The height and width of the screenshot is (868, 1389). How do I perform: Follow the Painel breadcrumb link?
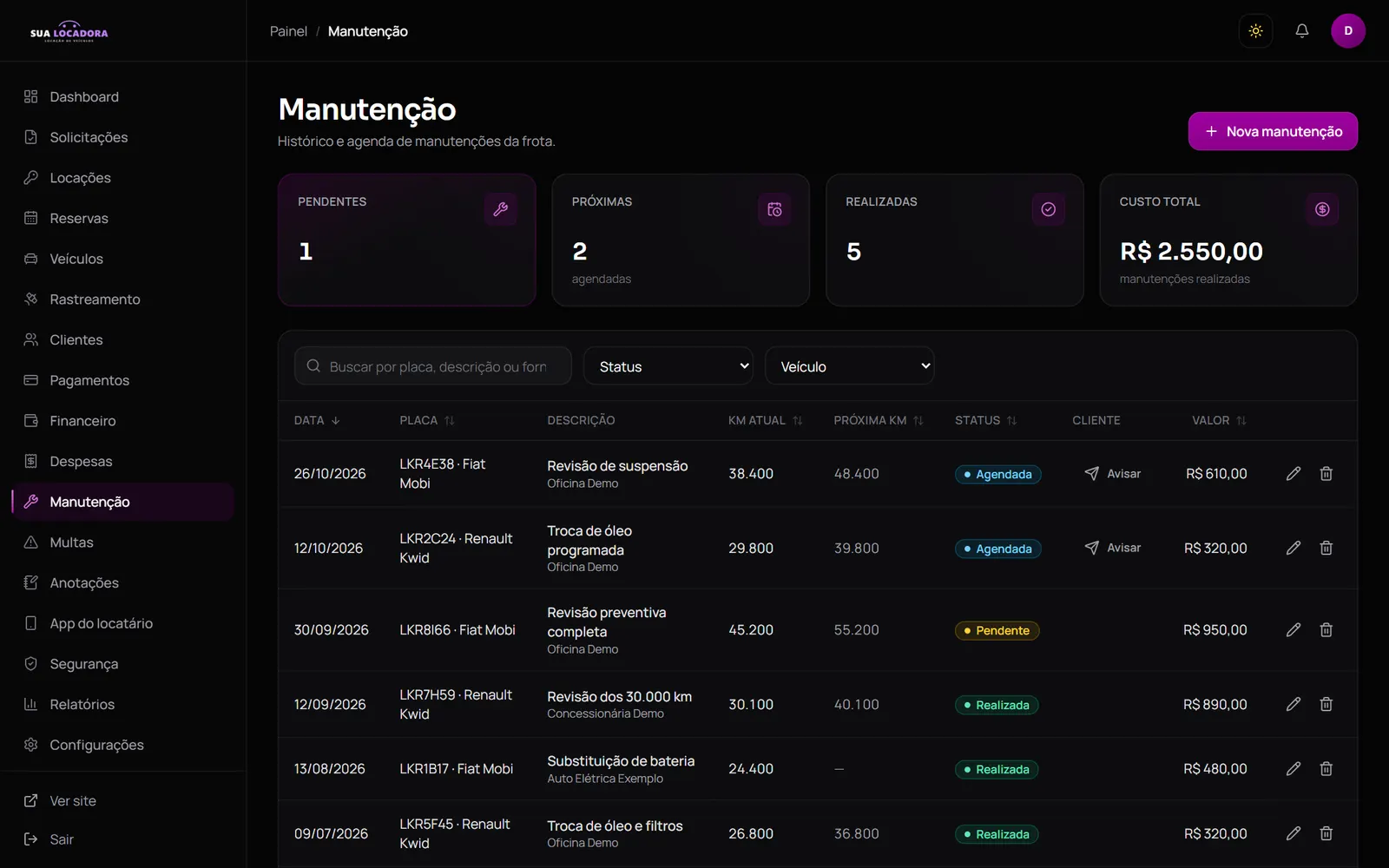(288, 31)
